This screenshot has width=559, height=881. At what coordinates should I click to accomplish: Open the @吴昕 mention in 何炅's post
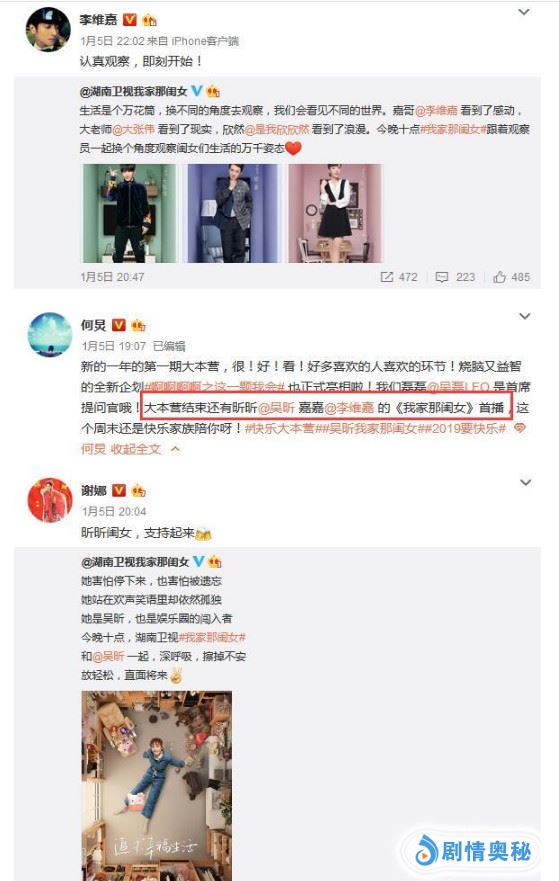click(276, 408)
